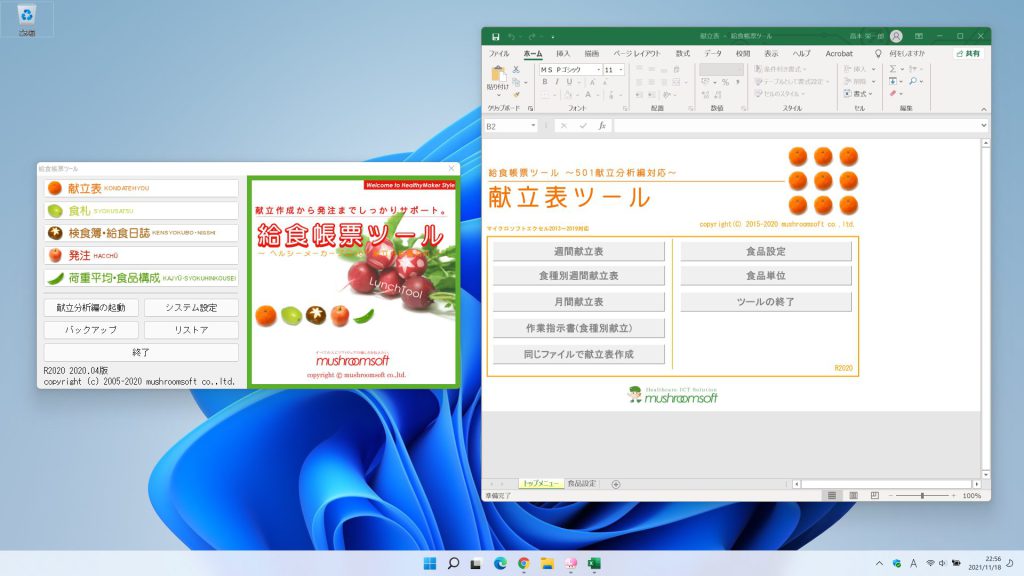The width and height of the screenshot is (1024, 576).
Task: Toggle Underline formatting in Excel
Action: (x=569, y=82)
